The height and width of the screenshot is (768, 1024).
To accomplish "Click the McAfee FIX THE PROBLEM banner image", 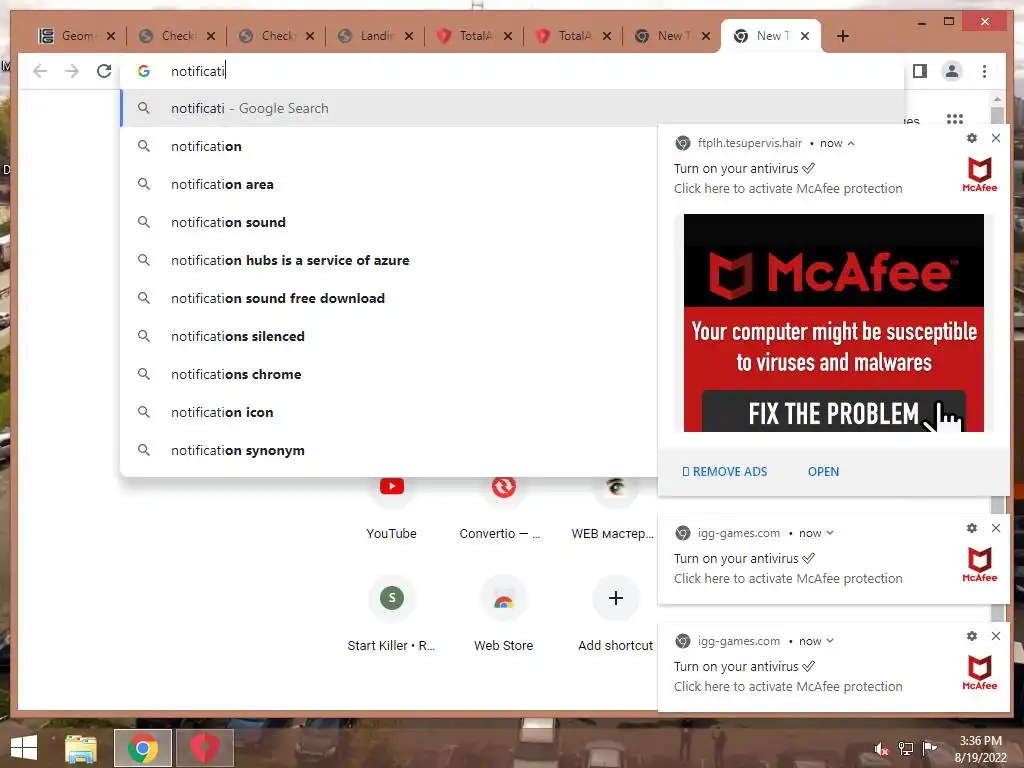I will pyautogui.click(x=833, y=323).
